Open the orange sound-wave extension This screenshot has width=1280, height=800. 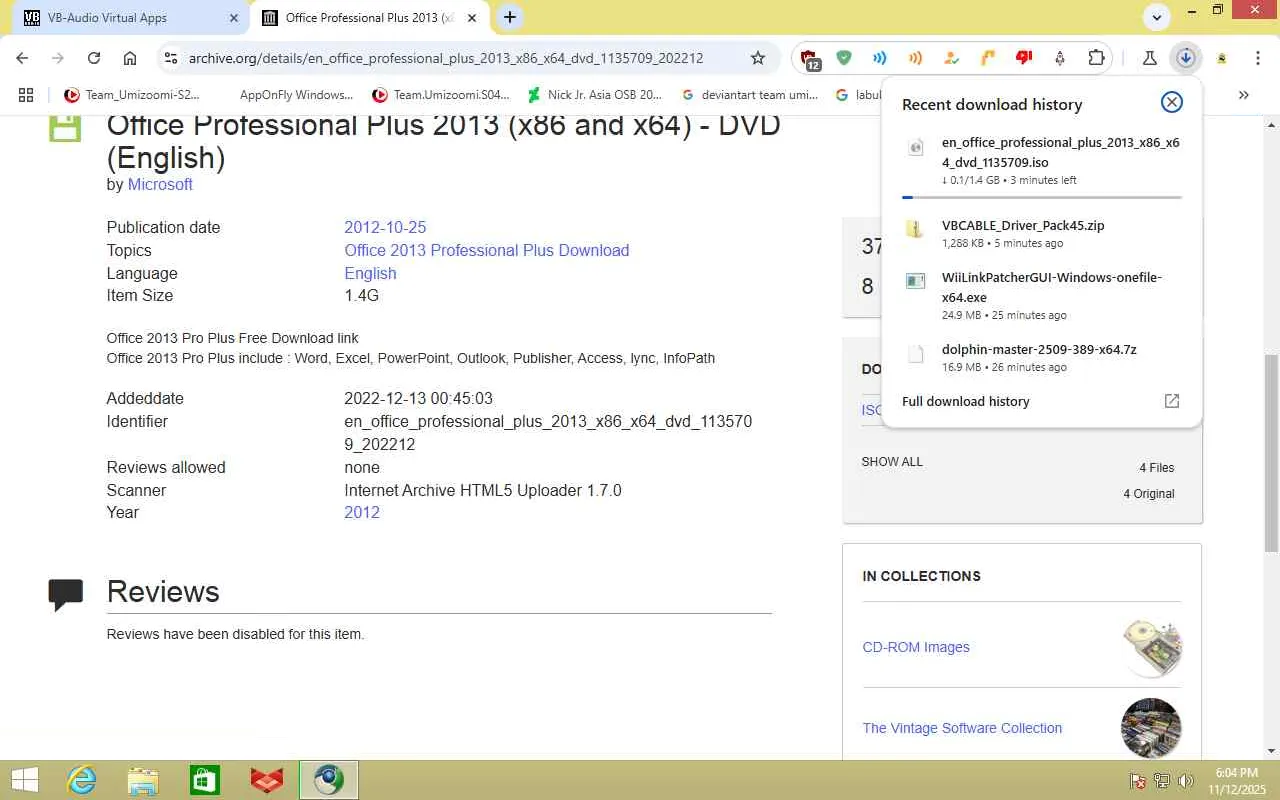pyautogui.click(x=915, y=58)
